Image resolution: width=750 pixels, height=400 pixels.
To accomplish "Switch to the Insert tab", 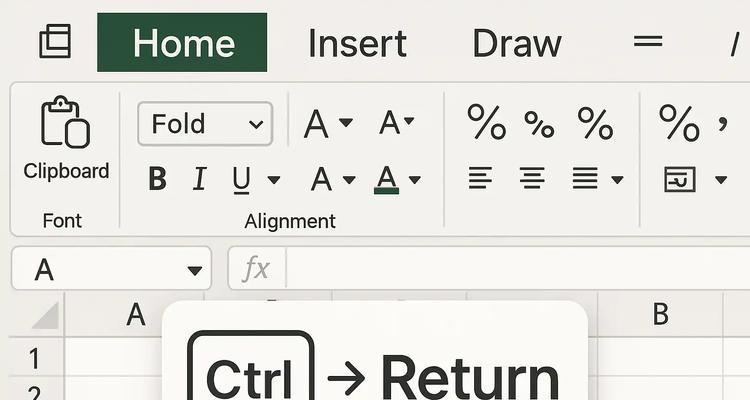I will pos(357,44).
